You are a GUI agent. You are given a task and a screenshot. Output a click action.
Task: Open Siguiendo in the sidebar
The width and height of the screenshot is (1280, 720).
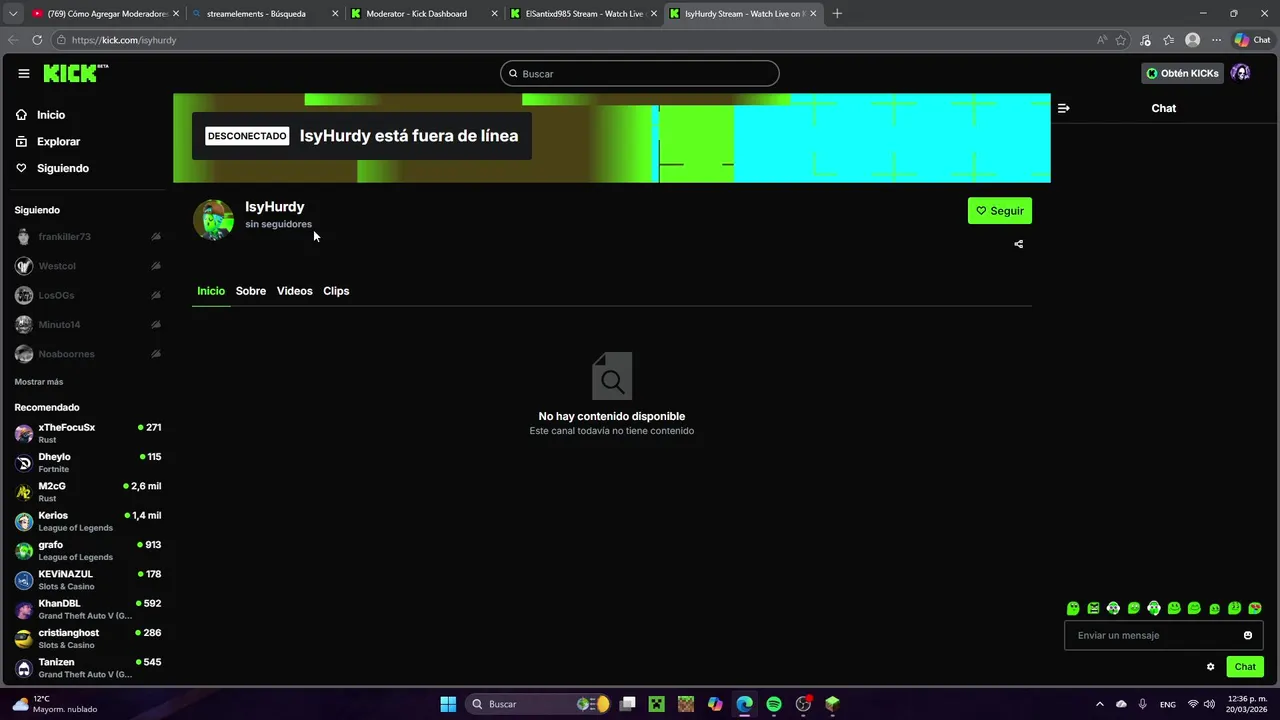[63, 168]
